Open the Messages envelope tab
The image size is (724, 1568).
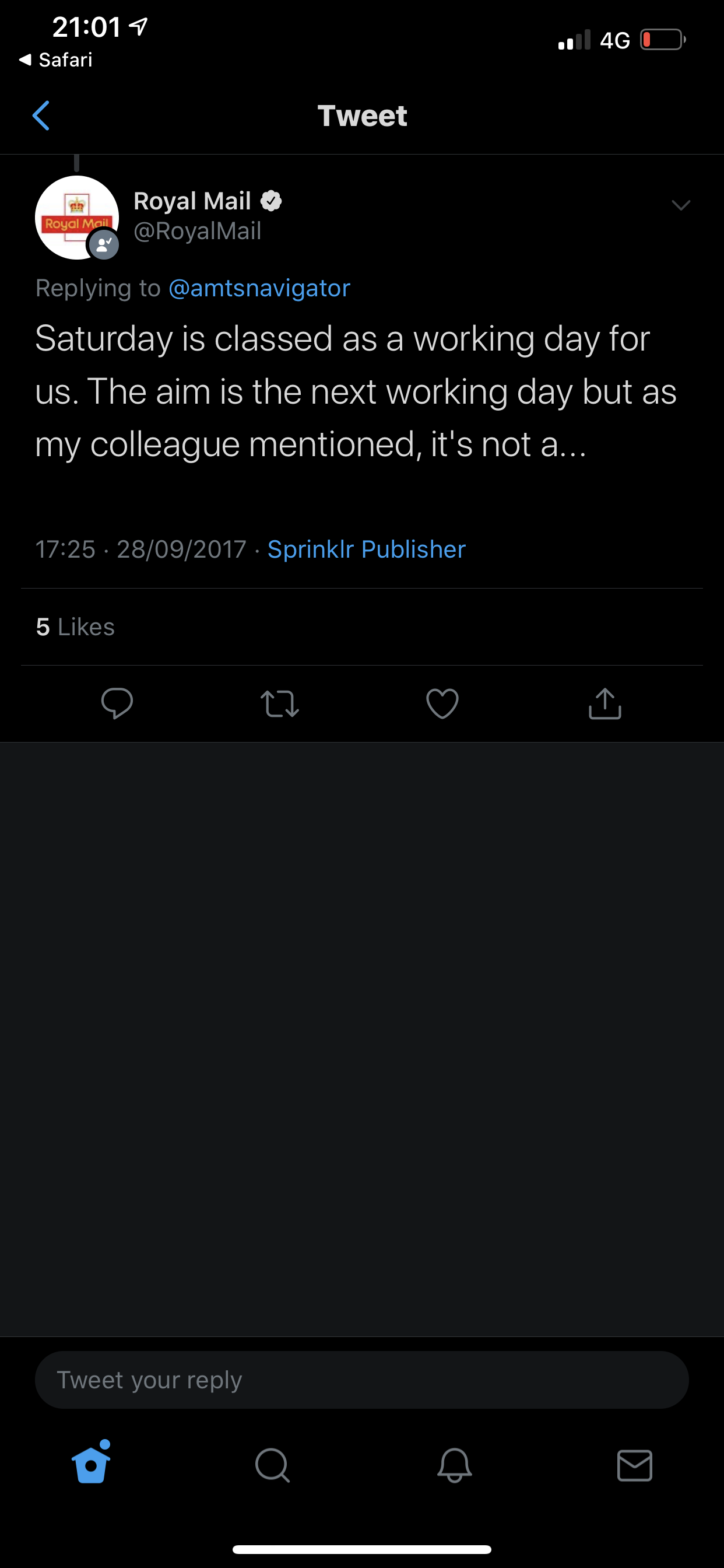click(635, 1465)
